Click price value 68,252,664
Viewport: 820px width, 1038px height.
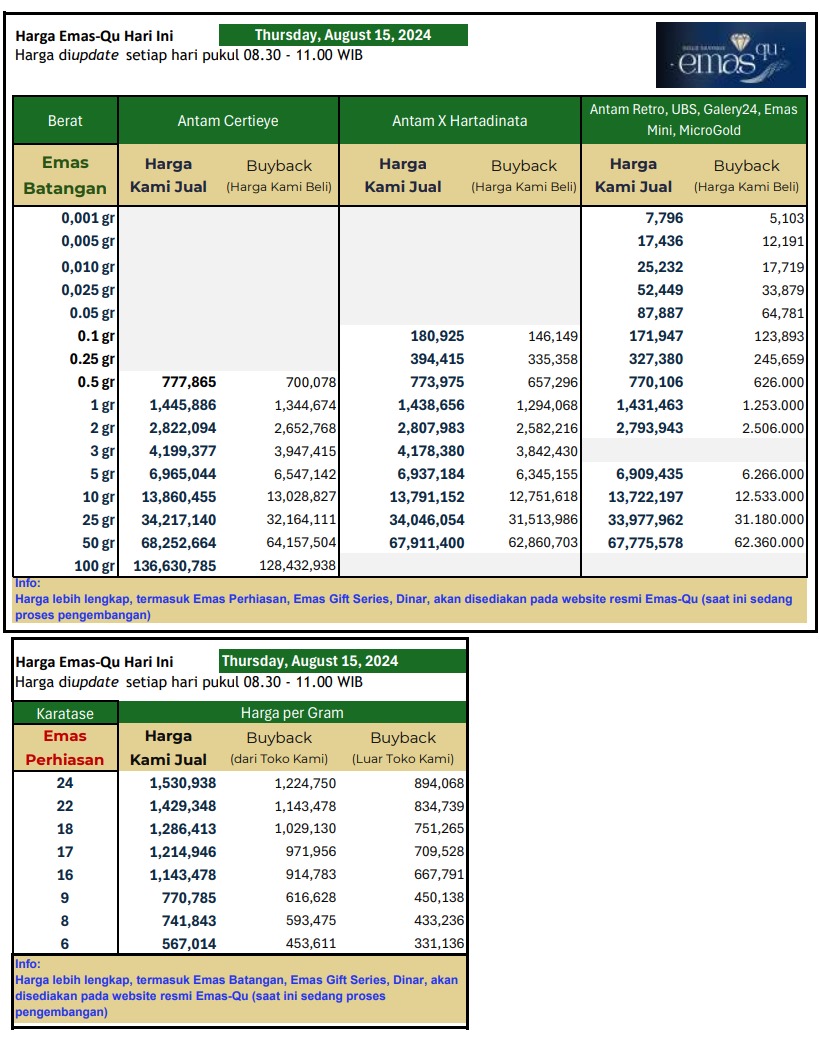point(179,543)
